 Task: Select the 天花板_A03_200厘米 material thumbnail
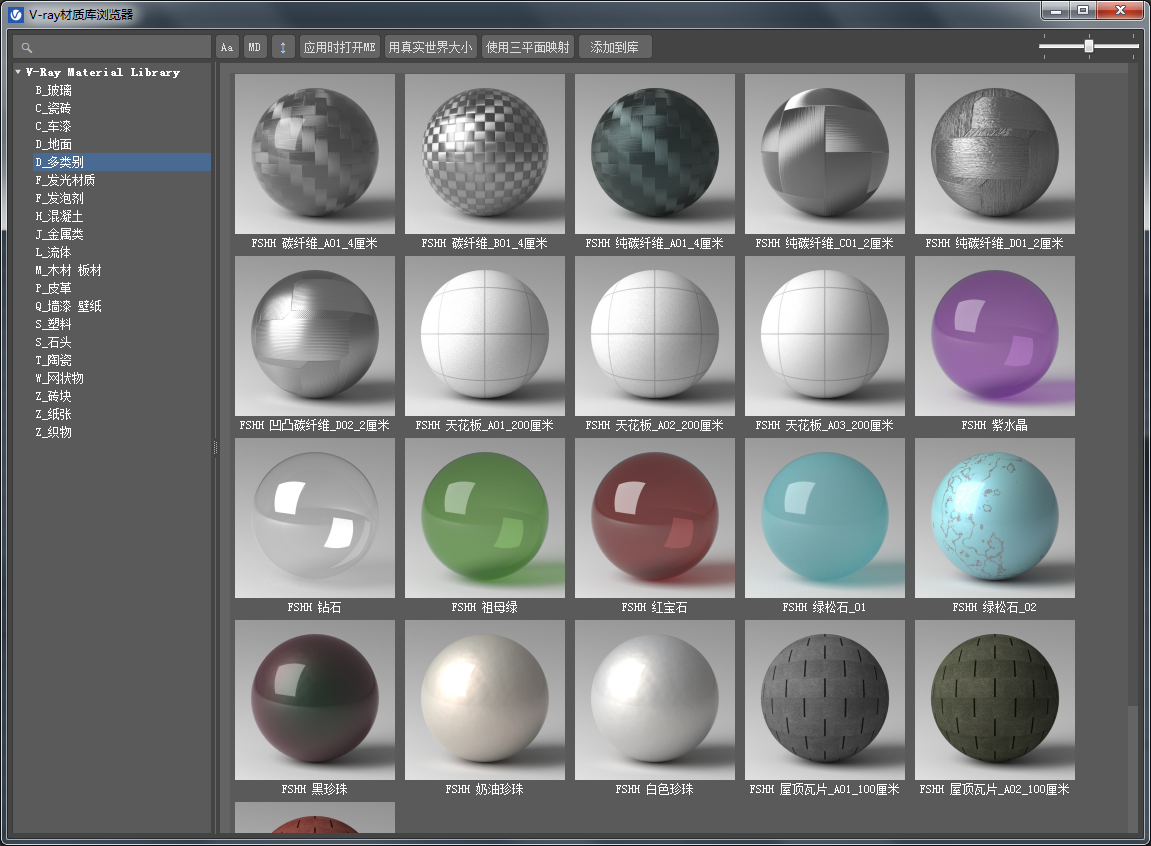(825, 336)
